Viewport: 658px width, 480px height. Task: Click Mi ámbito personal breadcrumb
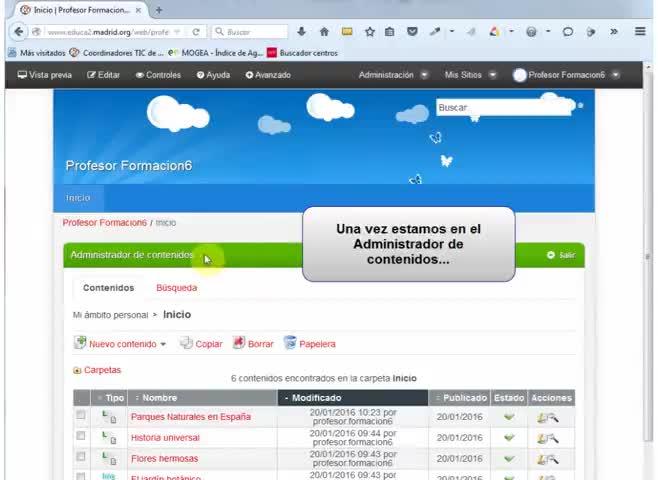pyautogui.click(x=110, y=315)
